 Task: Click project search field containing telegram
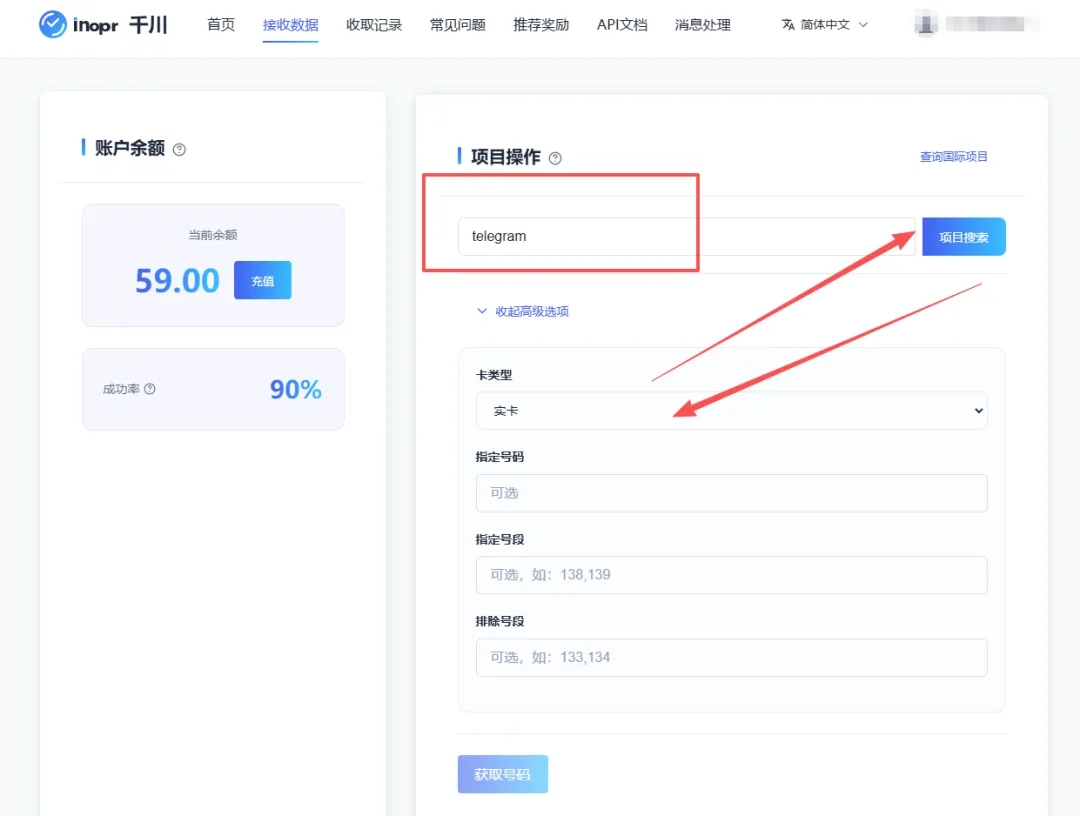(x=685, y=237)
